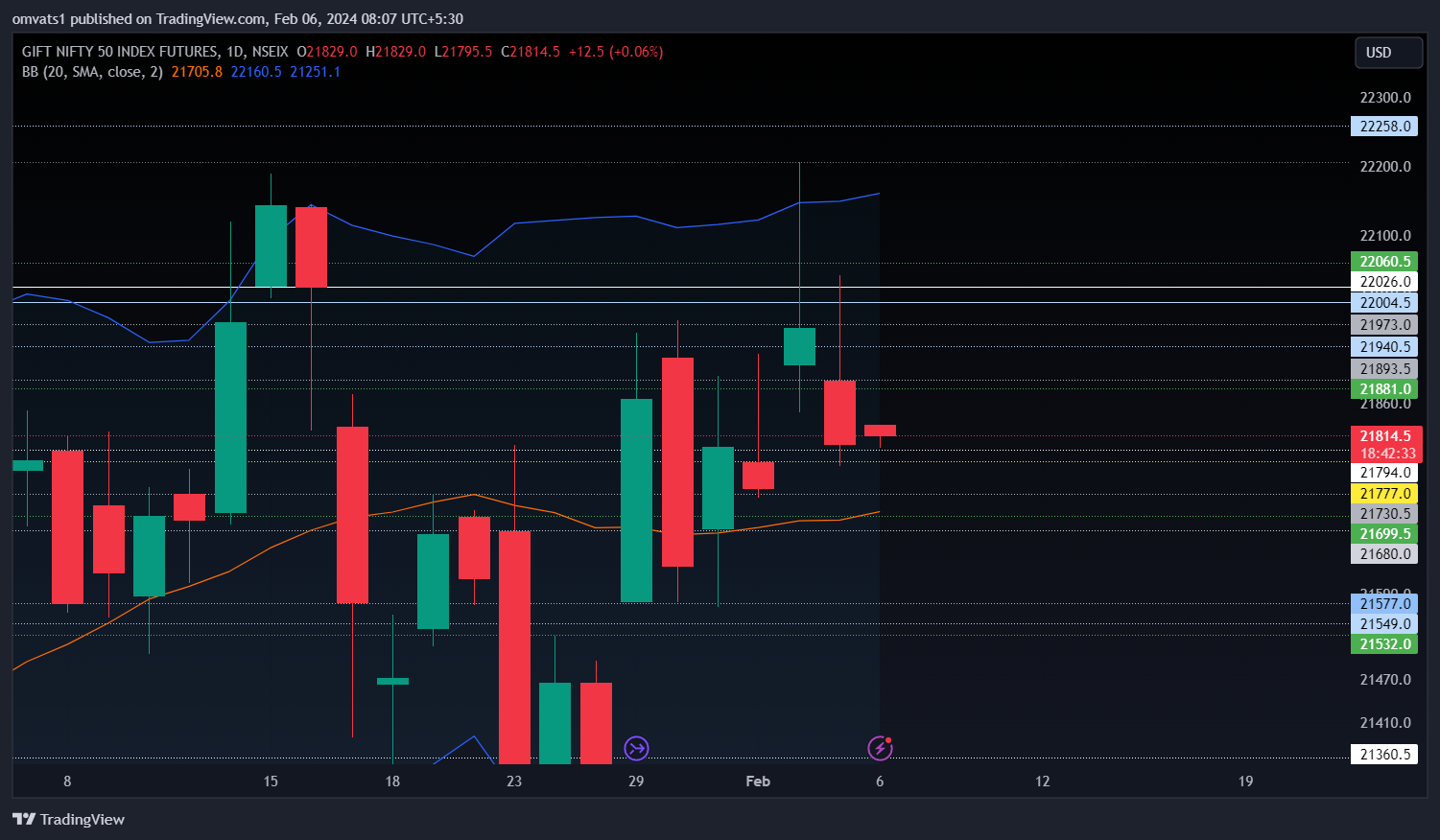Click the 23 date label on time axis

tap(514, 782)
